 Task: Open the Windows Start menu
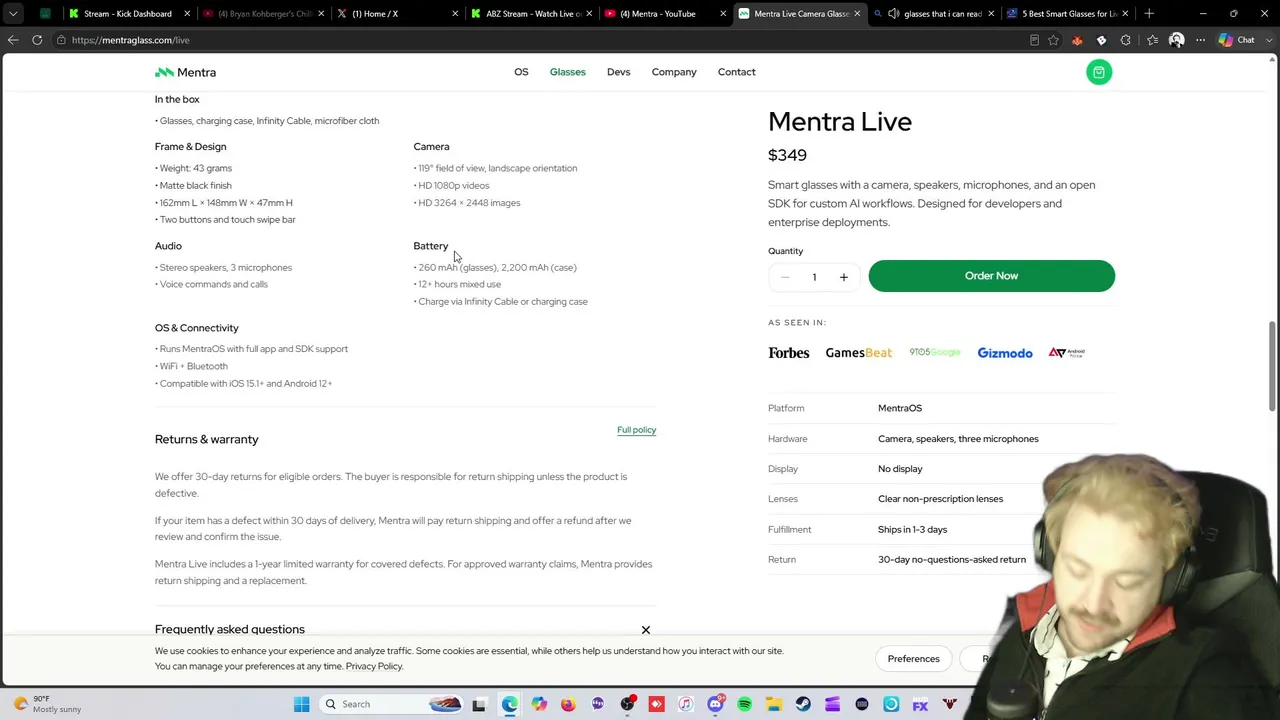[x=301, y=704]
